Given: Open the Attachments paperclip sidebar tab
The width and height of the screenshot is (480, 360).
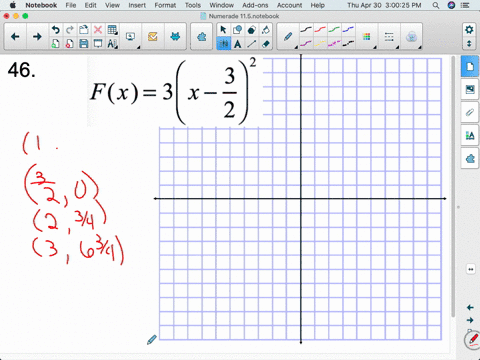Looking at the screenshot, I should [x=470, y=112].
